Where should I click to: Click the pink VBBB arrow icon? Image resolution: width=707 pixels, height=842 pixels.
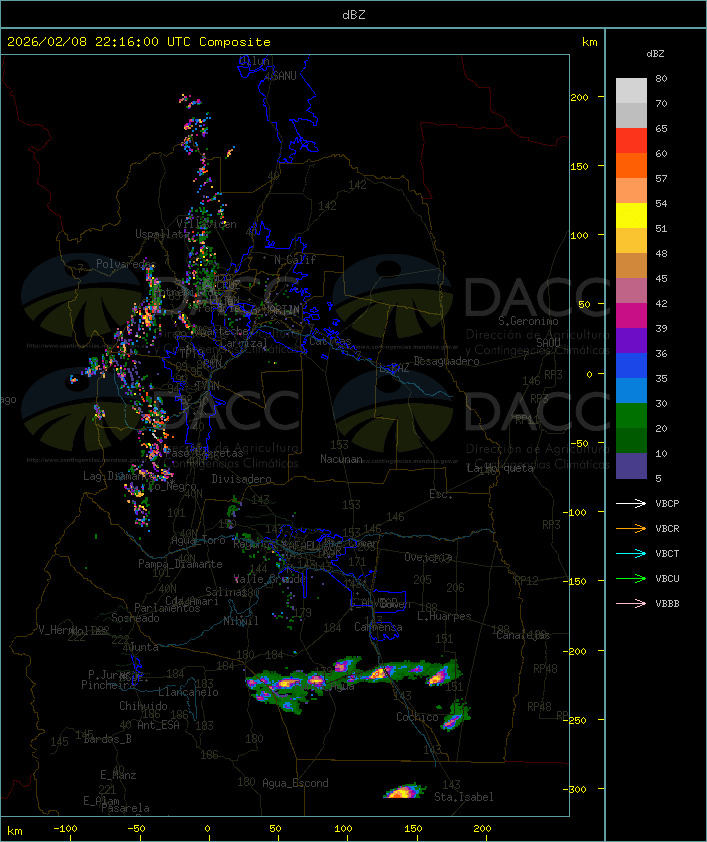(x=631, y=603)
